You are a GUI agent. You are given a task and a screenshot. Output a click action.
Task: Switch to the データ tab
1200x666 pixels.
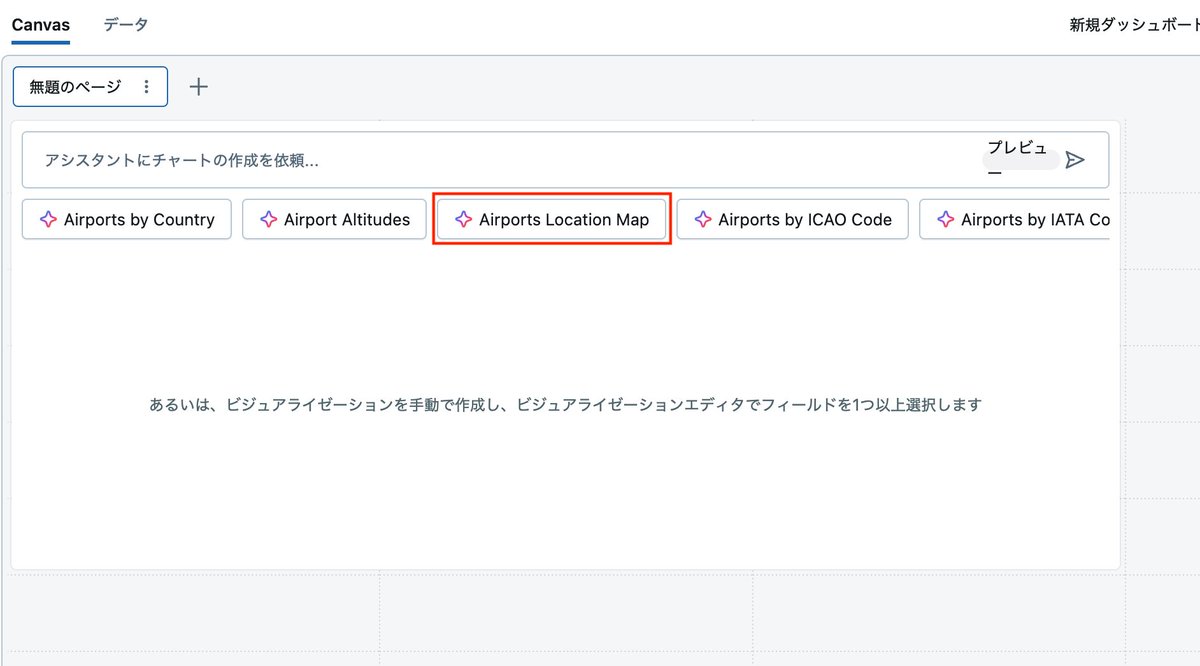126,24
